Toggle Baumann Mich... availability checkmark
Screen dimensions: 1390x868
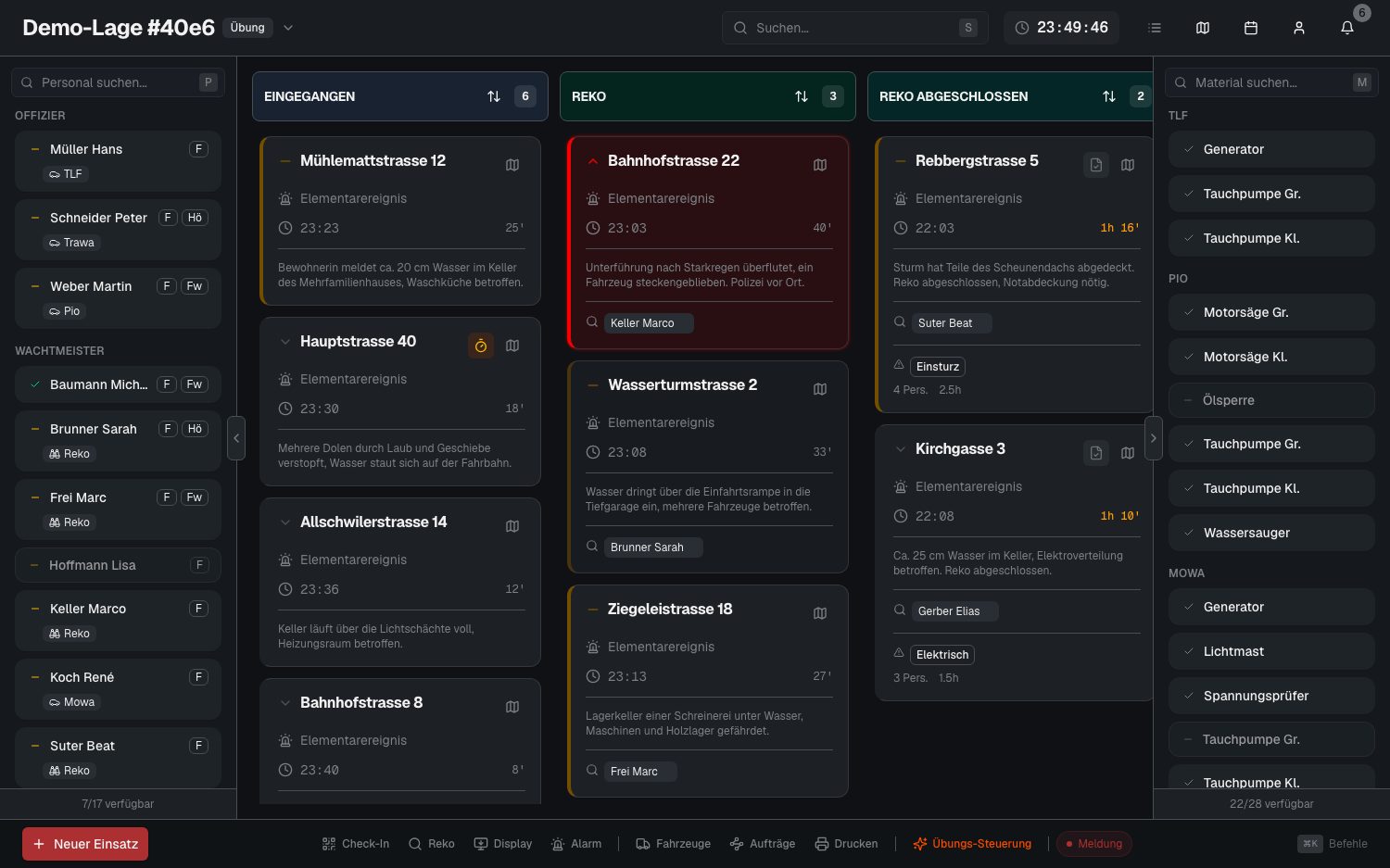[35, 384]
